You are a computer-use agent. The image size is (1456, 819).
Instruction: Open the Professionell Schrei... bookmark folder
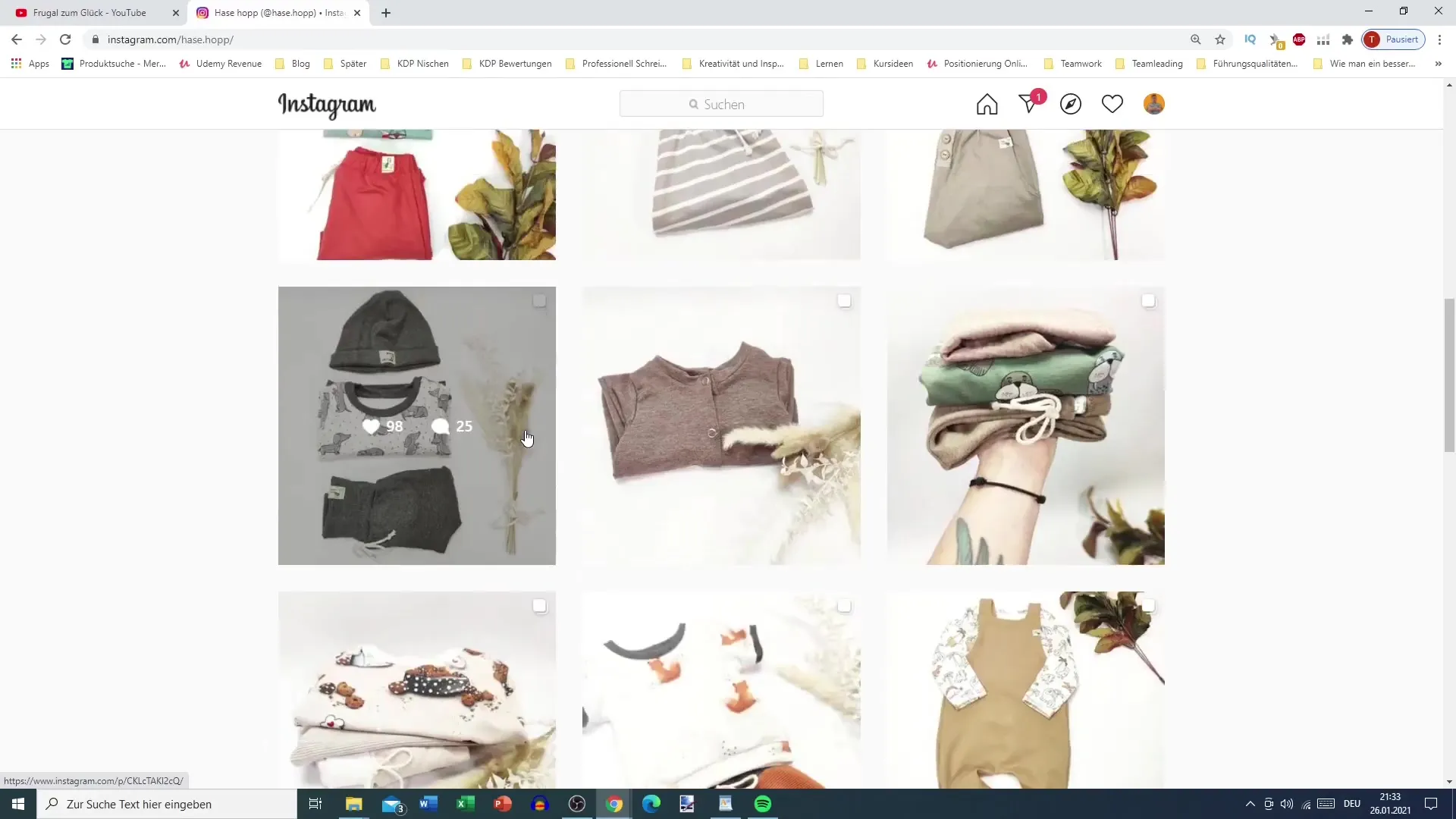617,64
